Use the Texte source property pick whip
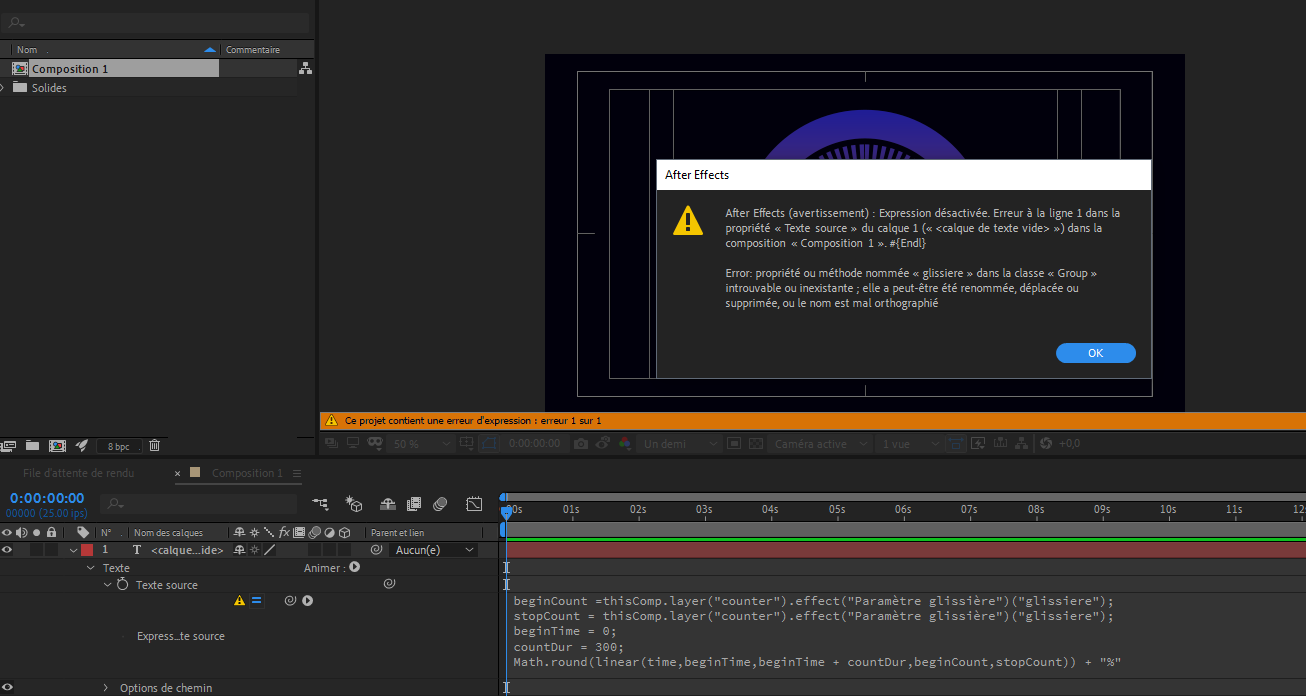This screenshot has height=696, width=1306. pyautogui.click(x=391, y=584)
